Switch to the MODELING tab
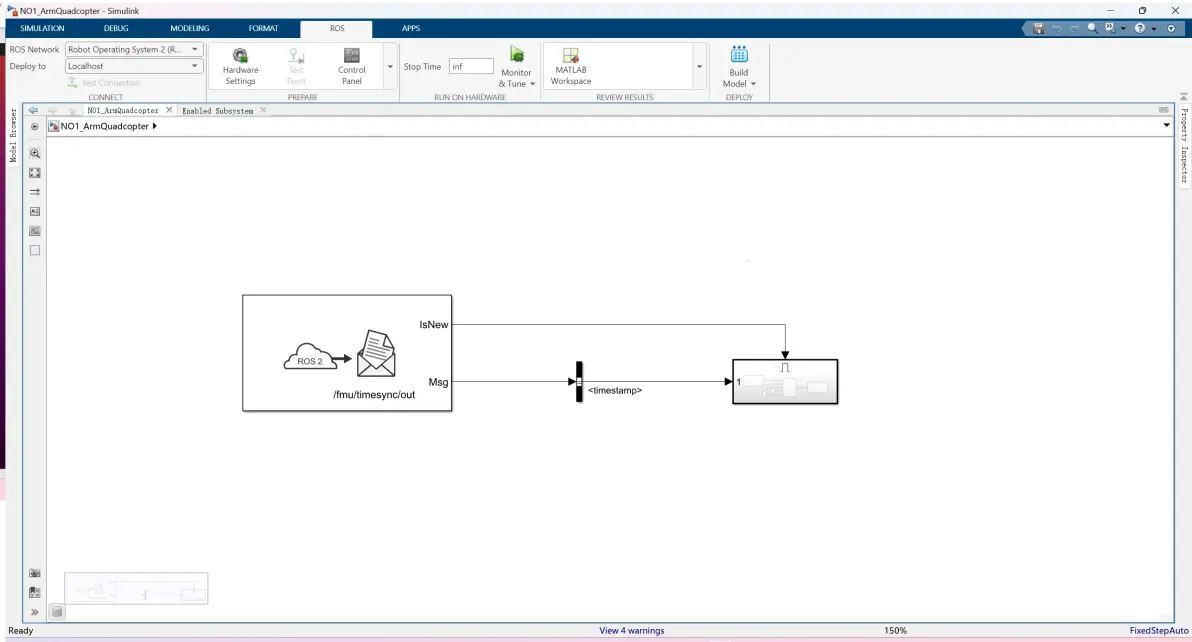 [x=189, y=28]
